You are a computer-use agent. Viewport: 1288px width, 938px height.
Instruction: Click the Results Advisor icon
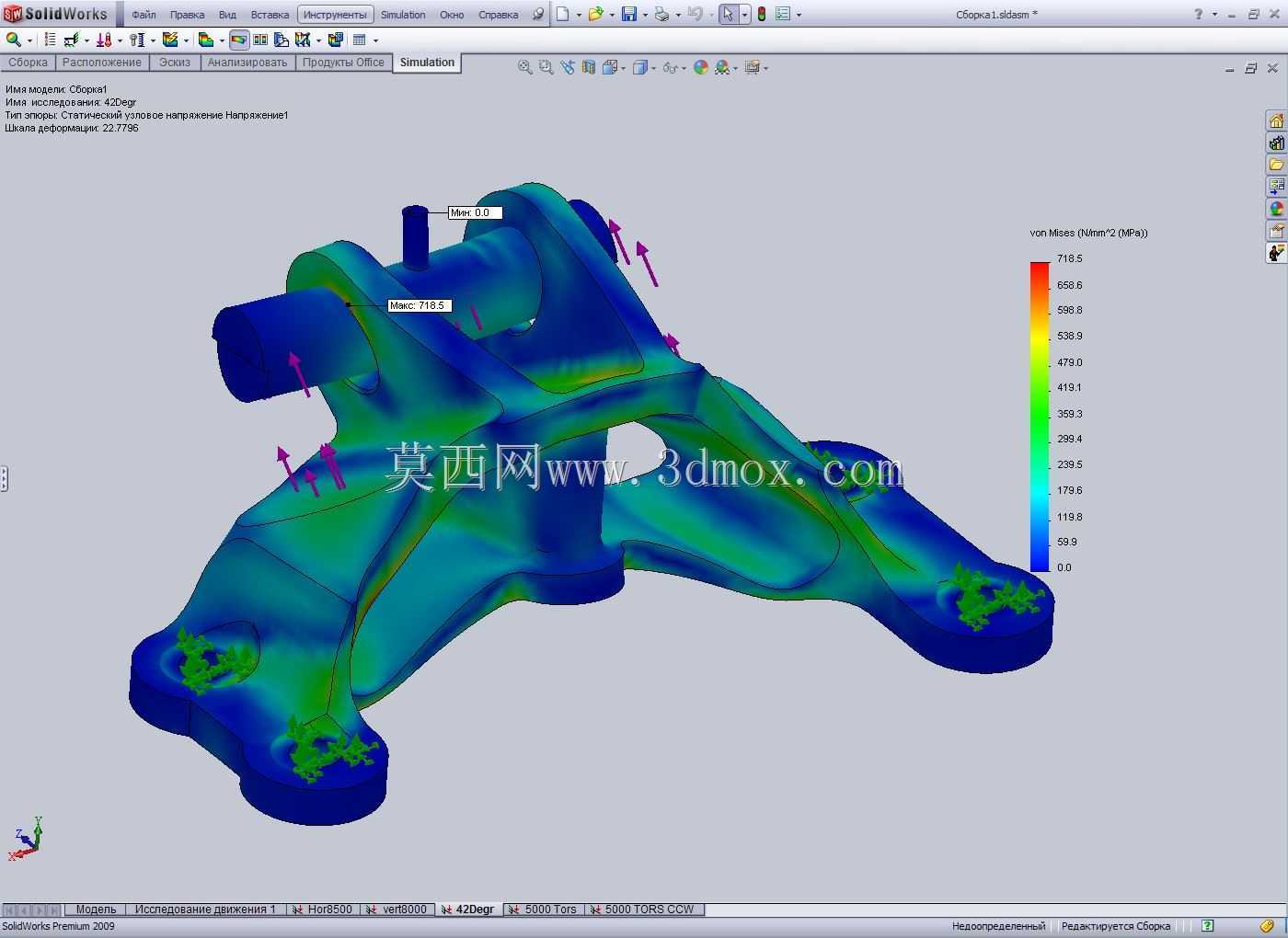[206, 40]
